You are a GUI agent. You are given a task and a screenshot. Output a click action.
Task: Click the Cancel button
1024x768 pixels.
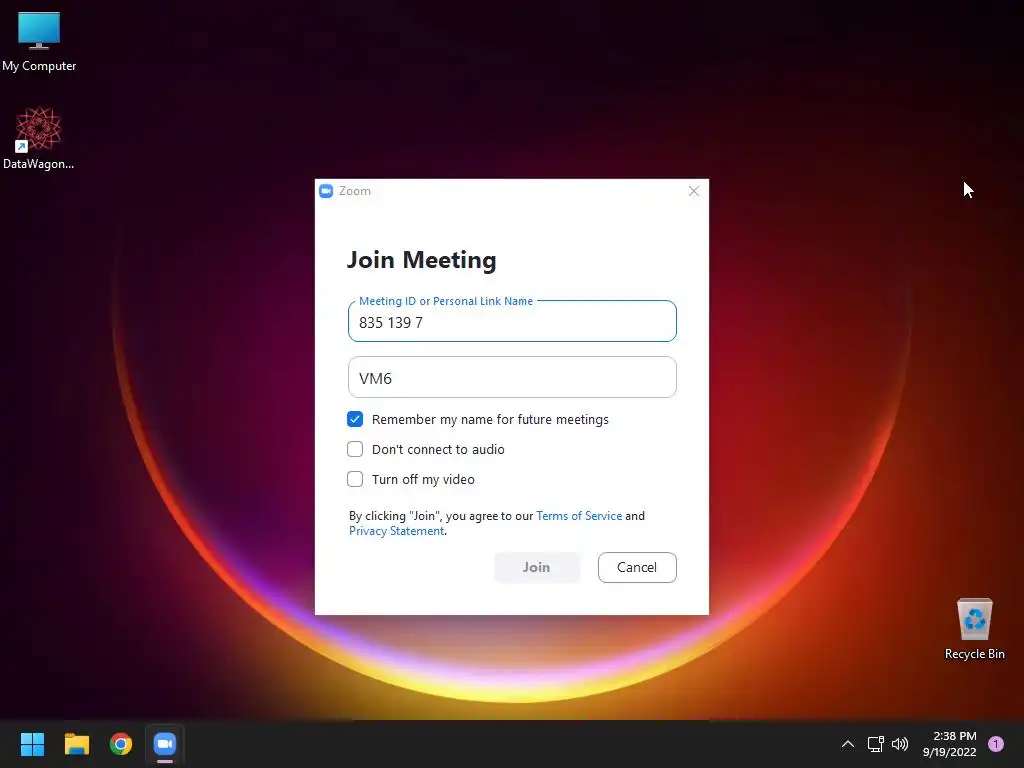[x=637, y=567]
